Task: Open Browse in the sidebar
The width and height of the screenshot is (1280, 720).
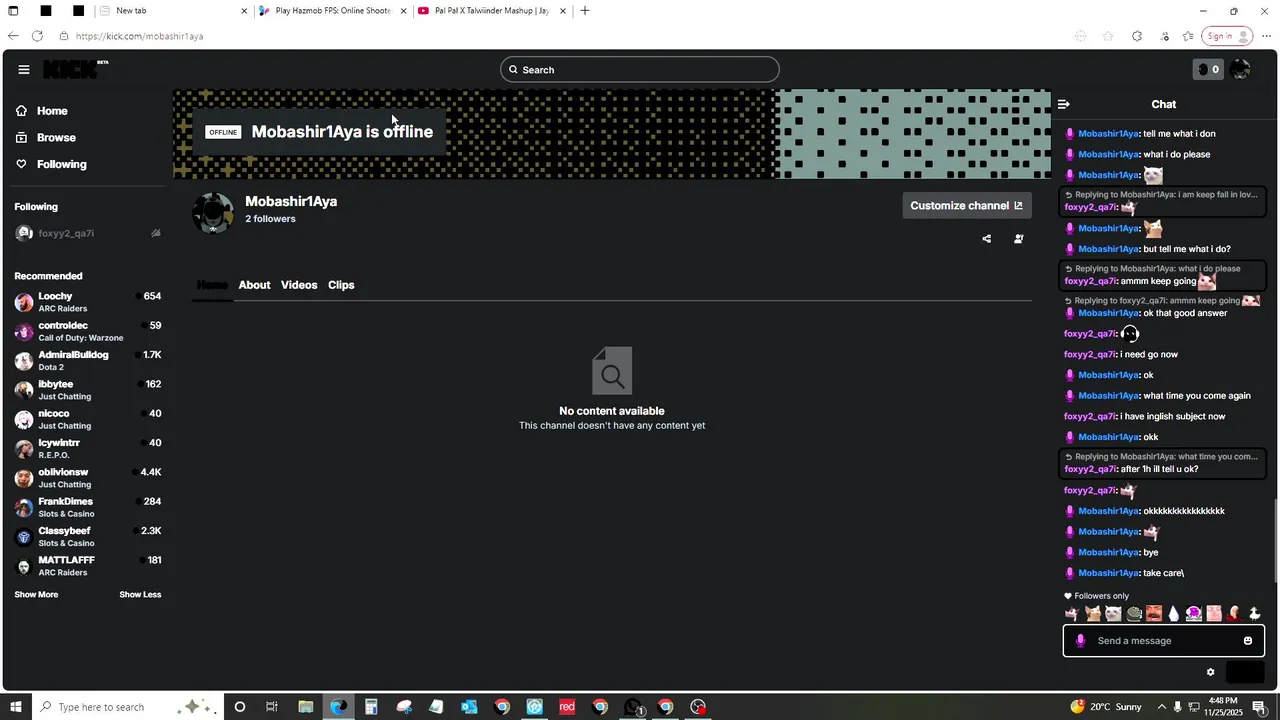Action: [45, 138]
